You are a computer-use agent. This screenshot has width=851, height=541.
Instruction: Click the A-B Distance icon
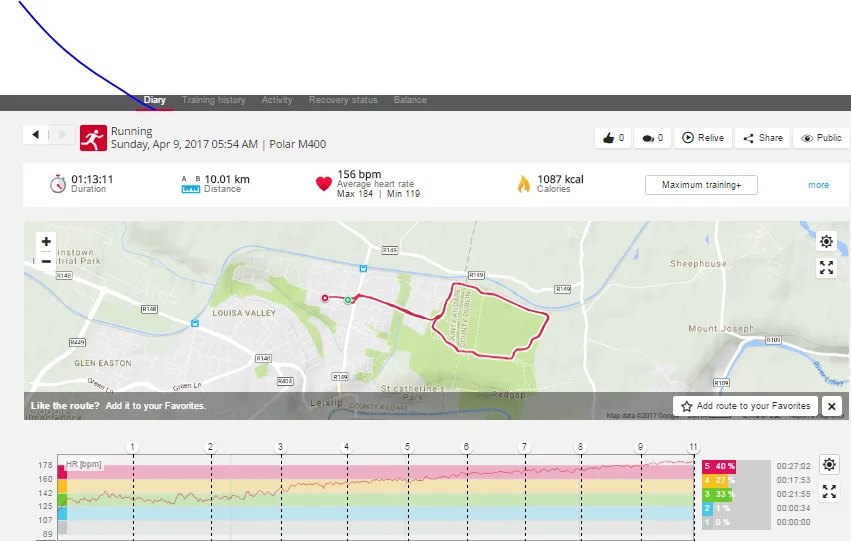190,184
